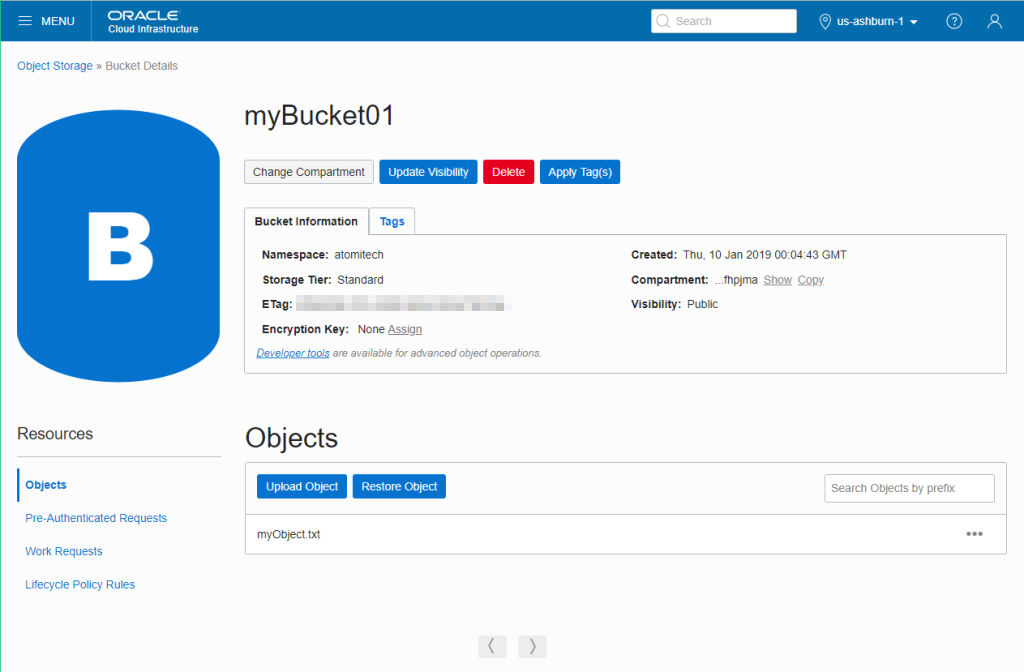Viewport: 1024px width, 672px height.
Task: Open actions menu for myObject.txt
Action: [974, 534]
